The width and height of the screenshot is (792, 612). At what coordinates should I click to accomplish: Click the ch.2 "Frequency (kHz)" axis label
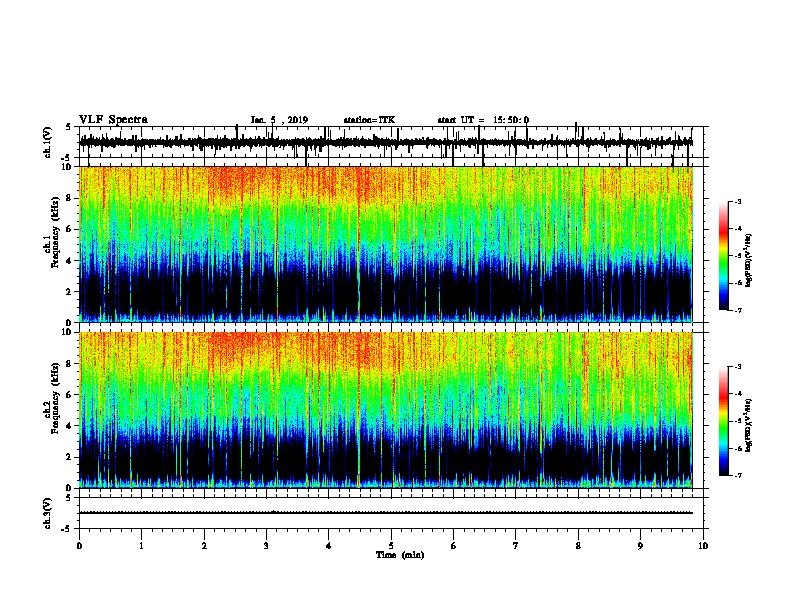(56, 398)
